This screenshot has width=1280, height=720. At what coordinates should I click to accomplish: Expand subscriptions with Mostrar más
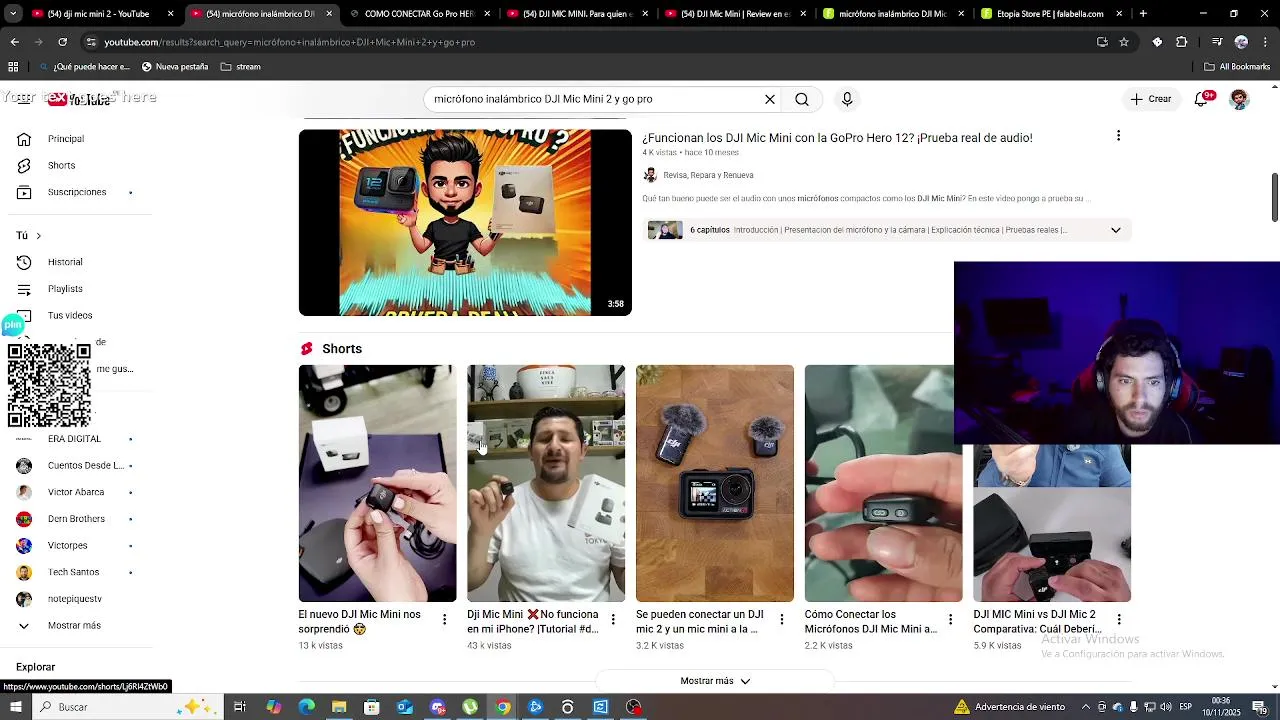coord(74,625)
